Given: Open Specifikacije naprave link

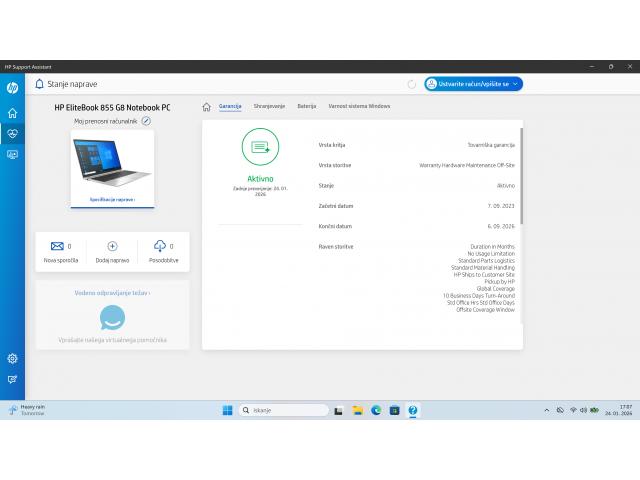Looking at the screenshot, I should 112,200.
